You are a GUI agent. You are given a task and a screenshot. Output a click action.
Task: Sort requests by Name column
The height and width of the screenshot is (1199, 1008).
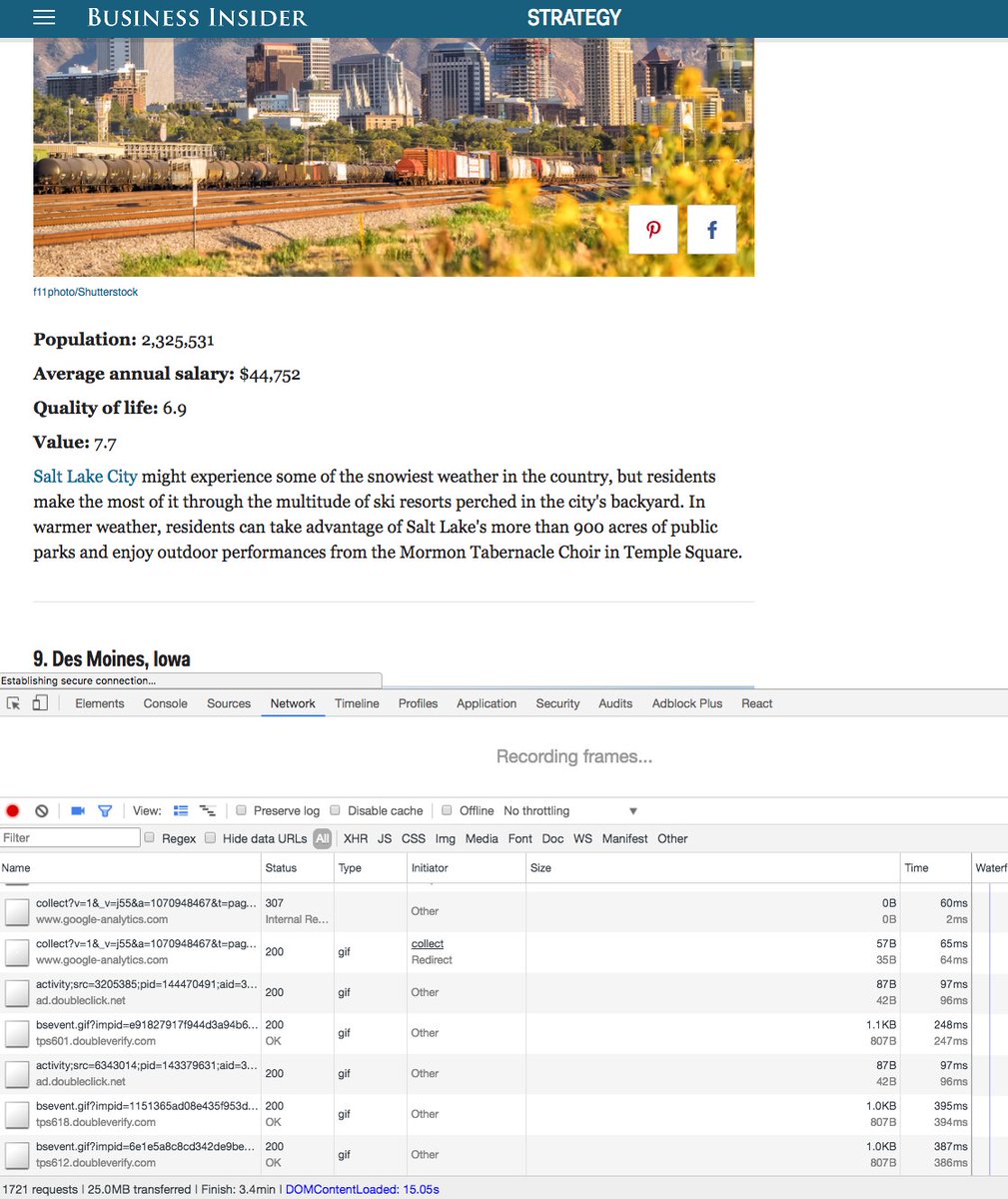(x=130, y=868)
